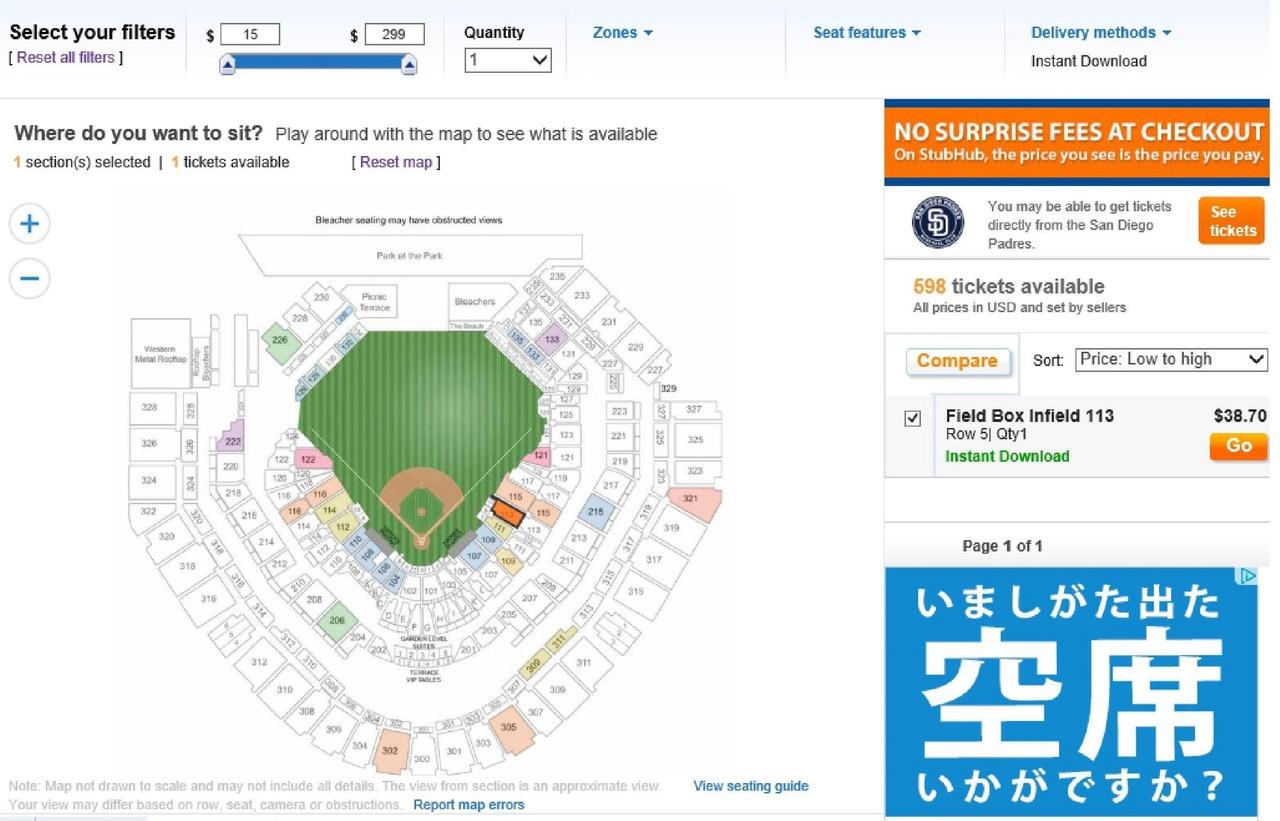Select blue section 215 on map
The width and height of the screenshot is (1280, 821).
[x=596, y=512]
